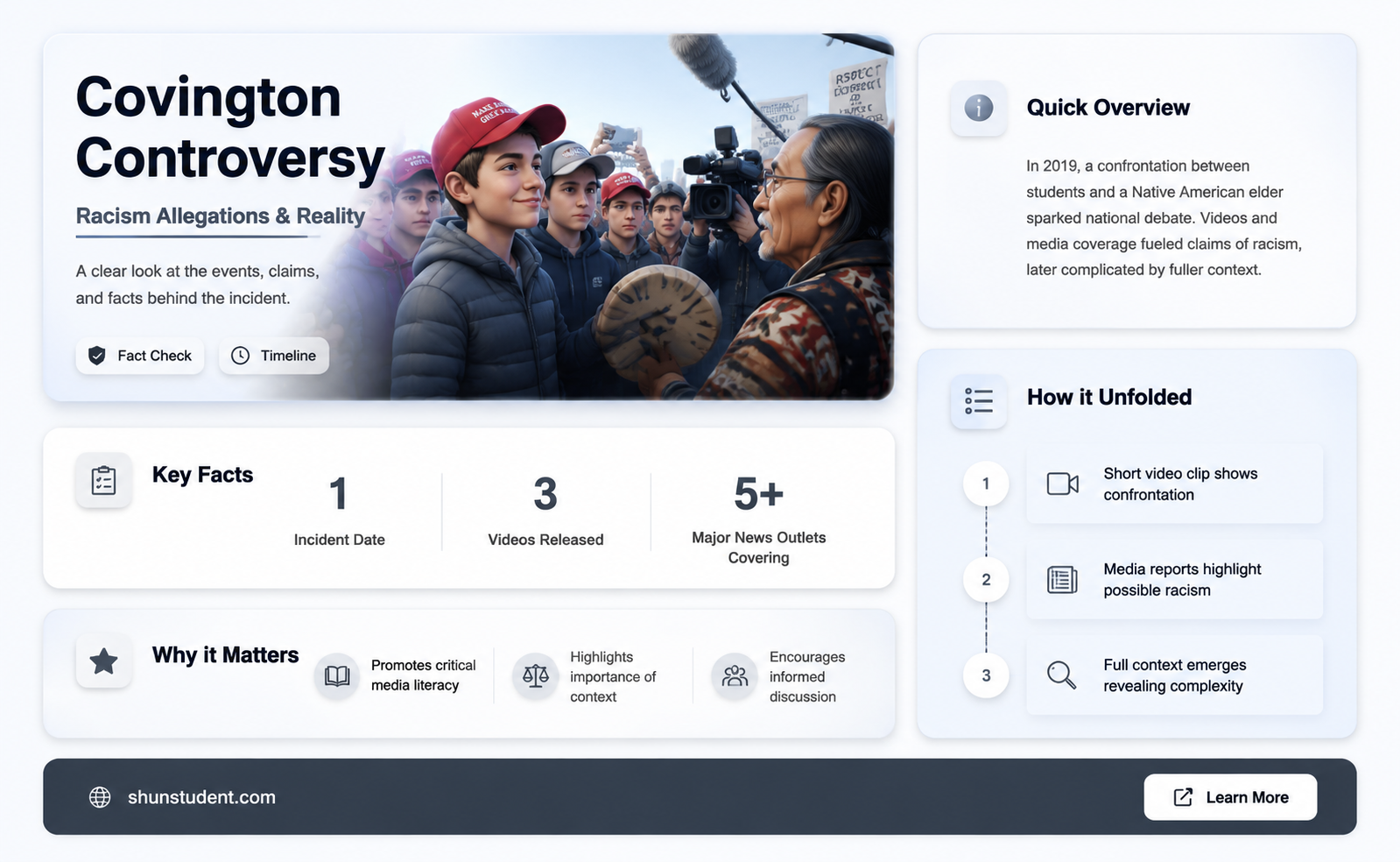
Task: Click the people group icon for discussion
Action: 735,675
